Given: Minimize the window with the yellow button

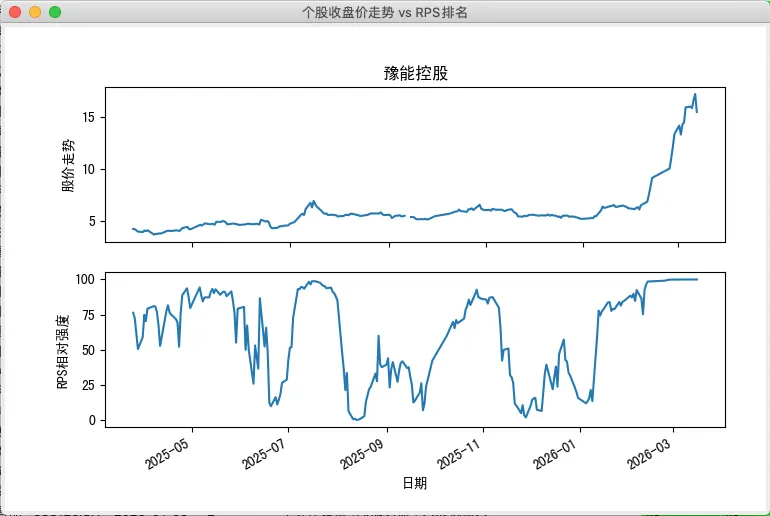Looking at the screenshot, I should coord(35,12).
